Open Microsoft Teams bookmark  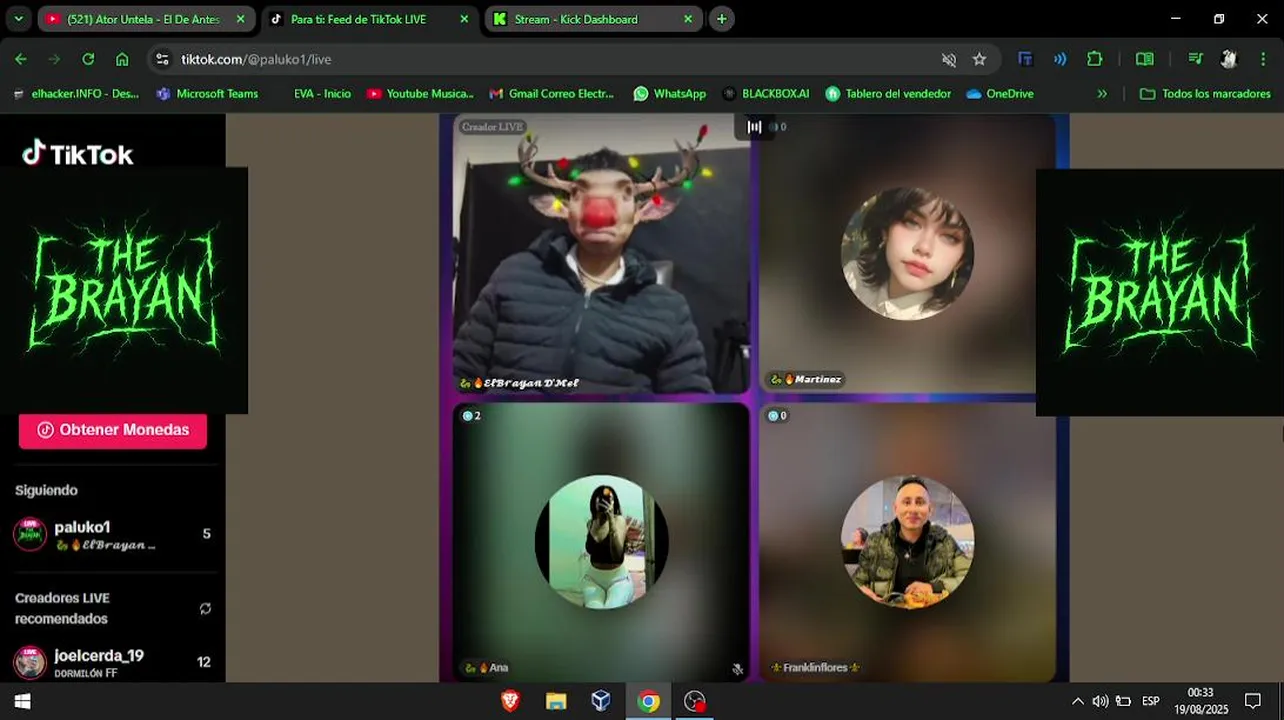coord(207,94)
